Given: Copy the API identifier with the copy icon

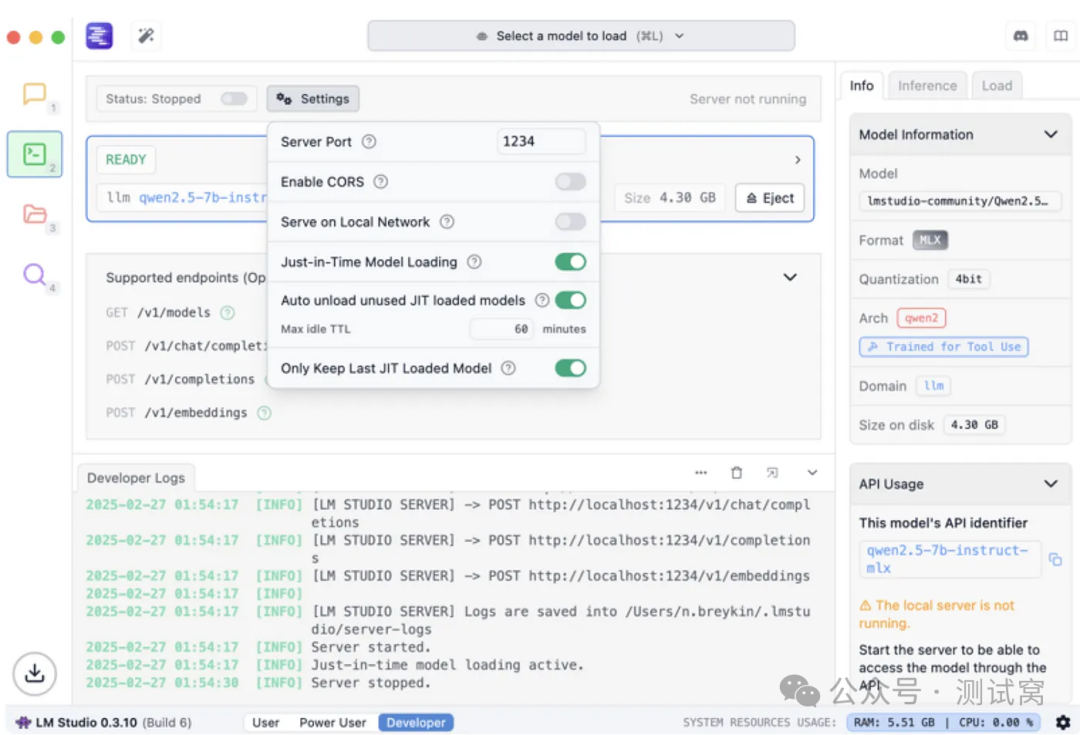Looking at the screenshot, I should pos(1055,559).
